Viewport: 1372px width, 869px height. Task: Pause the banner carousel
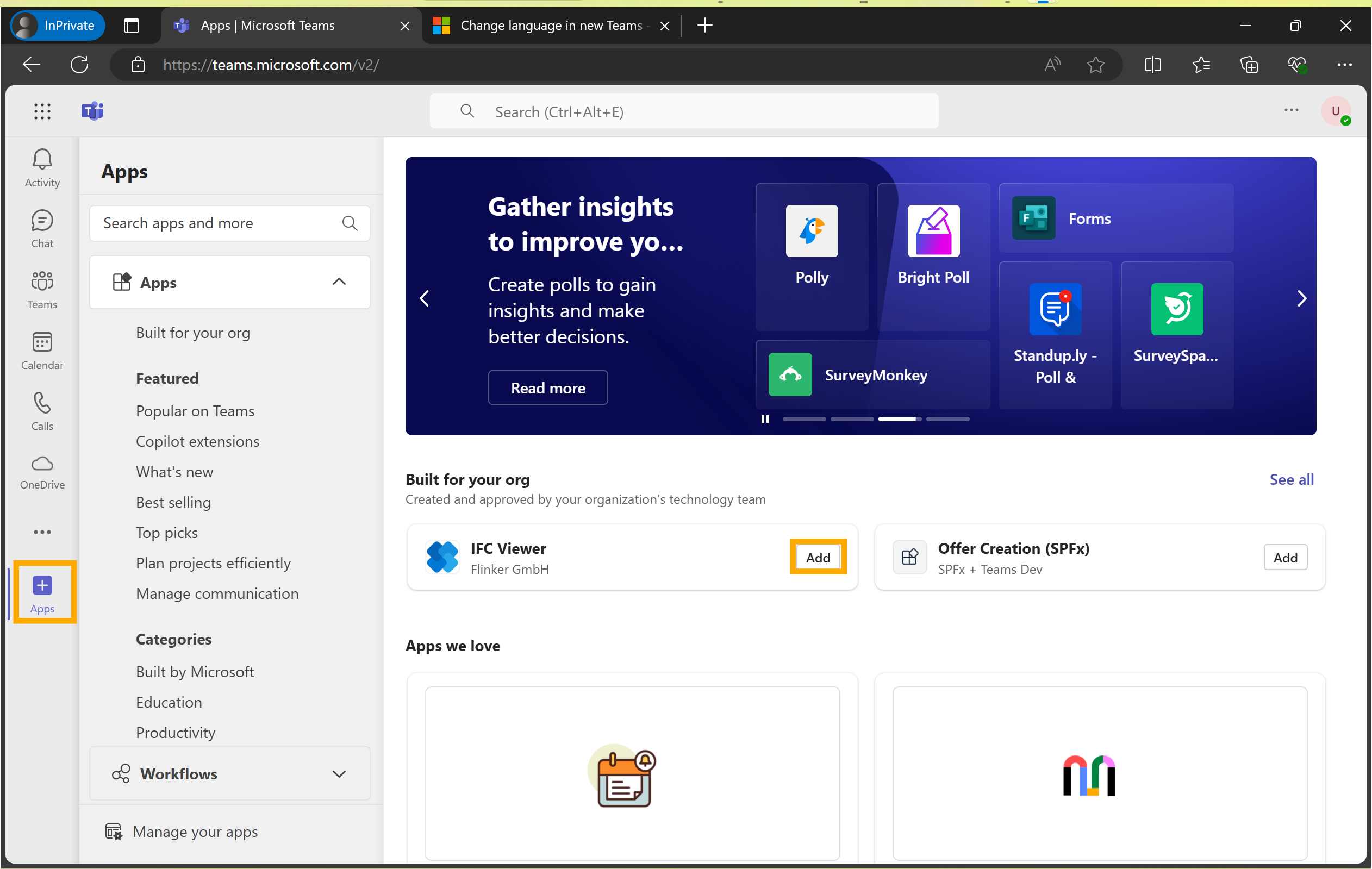pyautogui.click(x=765, y=419)
